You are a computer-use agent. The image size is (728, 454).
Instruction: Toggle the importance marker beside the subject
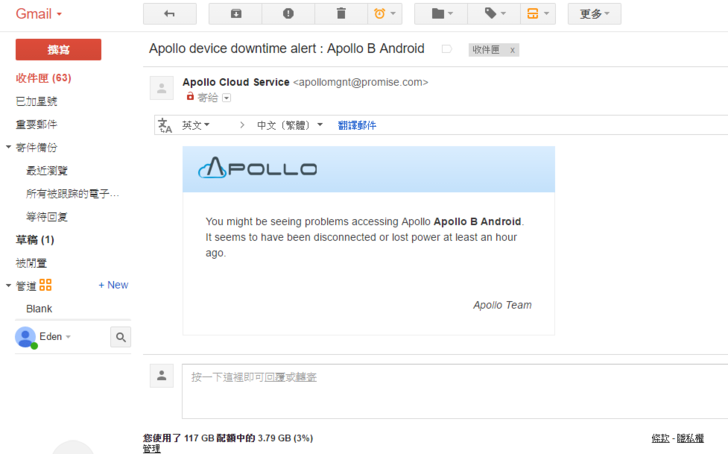(447, 49)
